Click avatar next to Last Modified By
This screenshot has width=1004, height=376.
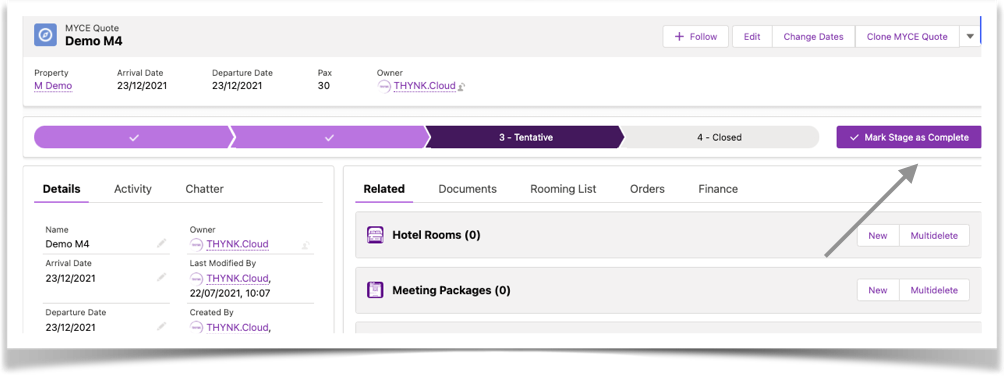(x=197, y=279)
